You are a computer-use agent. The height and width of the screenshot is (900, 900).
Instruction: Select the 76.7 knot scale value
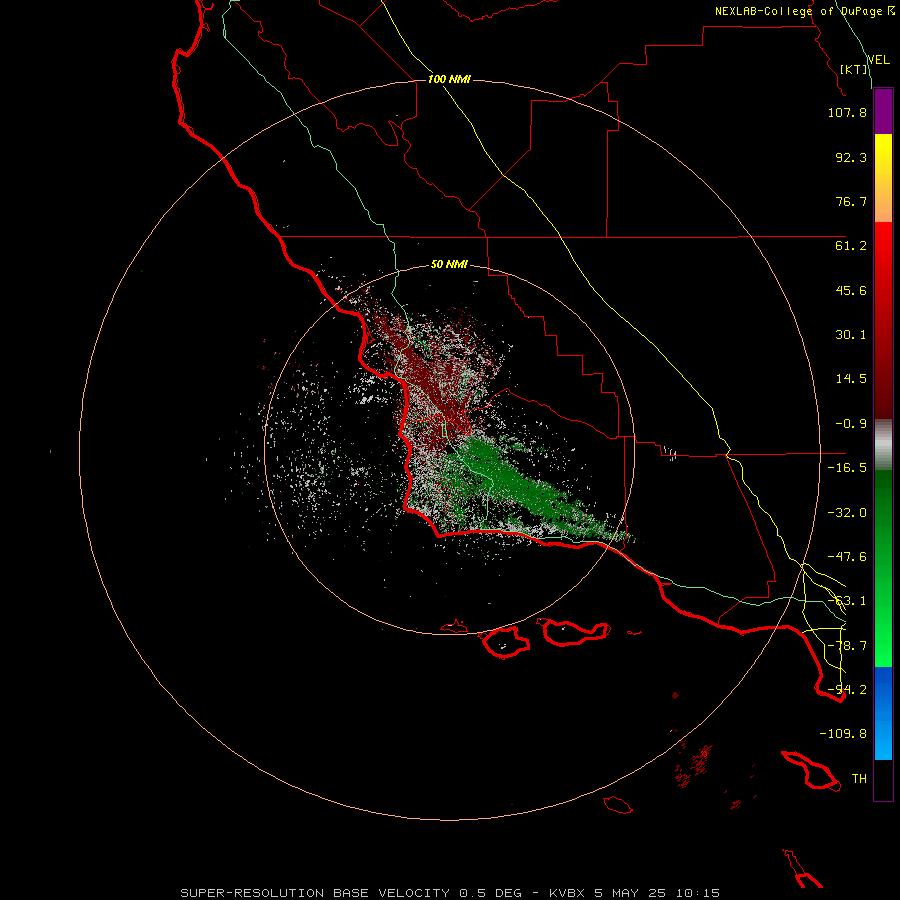pos(851,201)
